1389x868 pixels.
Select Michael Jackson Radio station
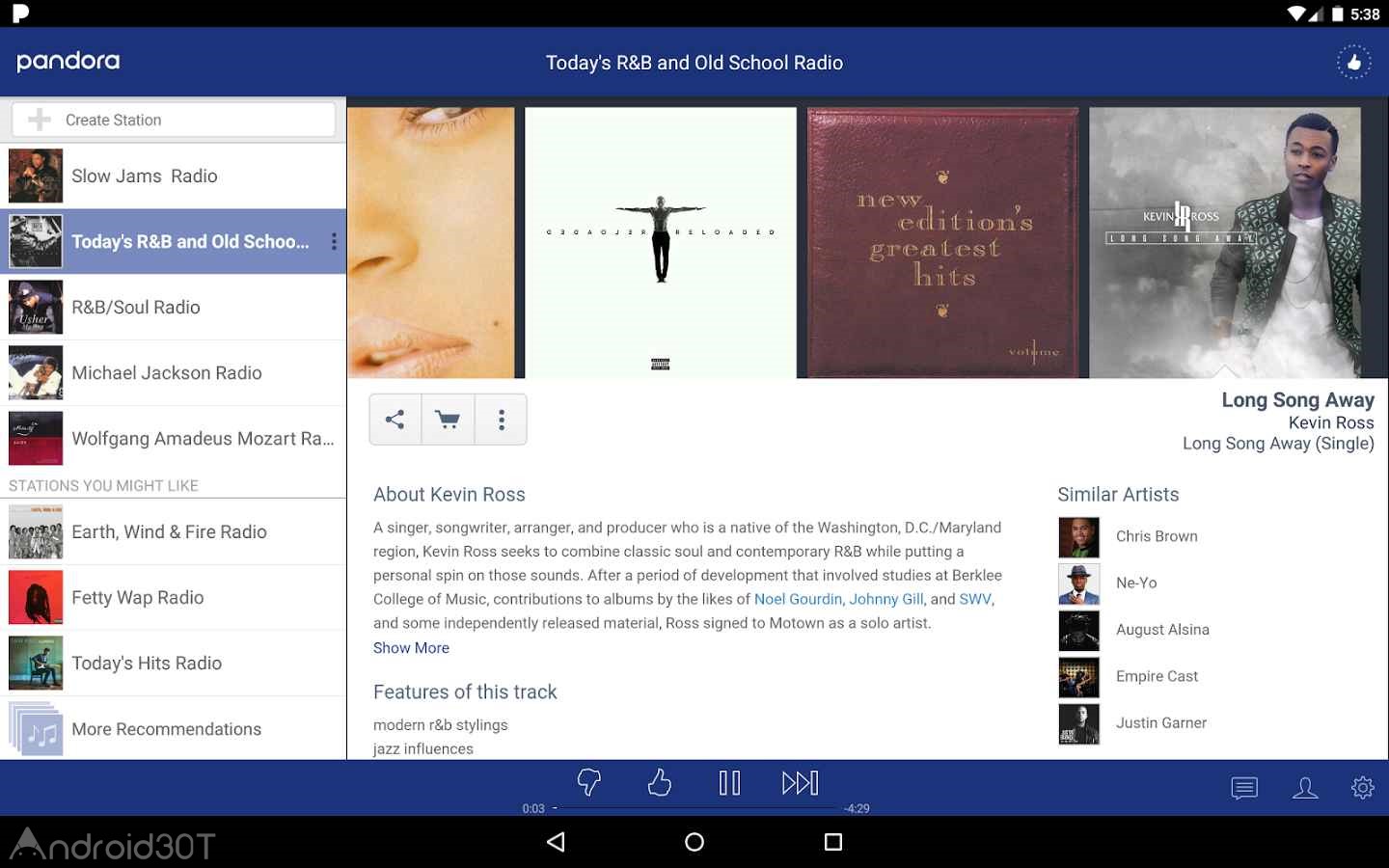coord(174,372)
